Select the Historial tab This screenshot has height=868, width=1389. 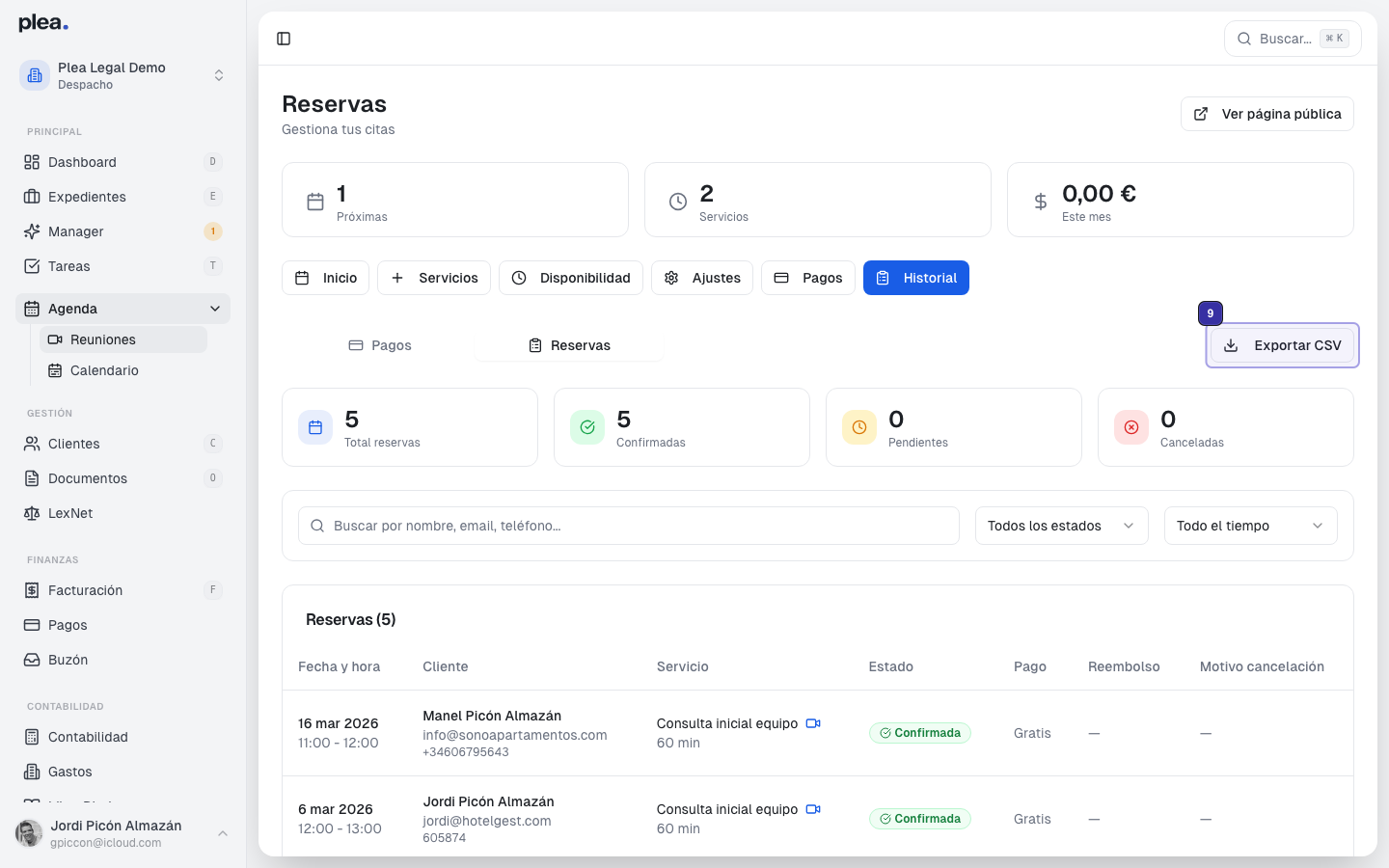coord(916,278)
